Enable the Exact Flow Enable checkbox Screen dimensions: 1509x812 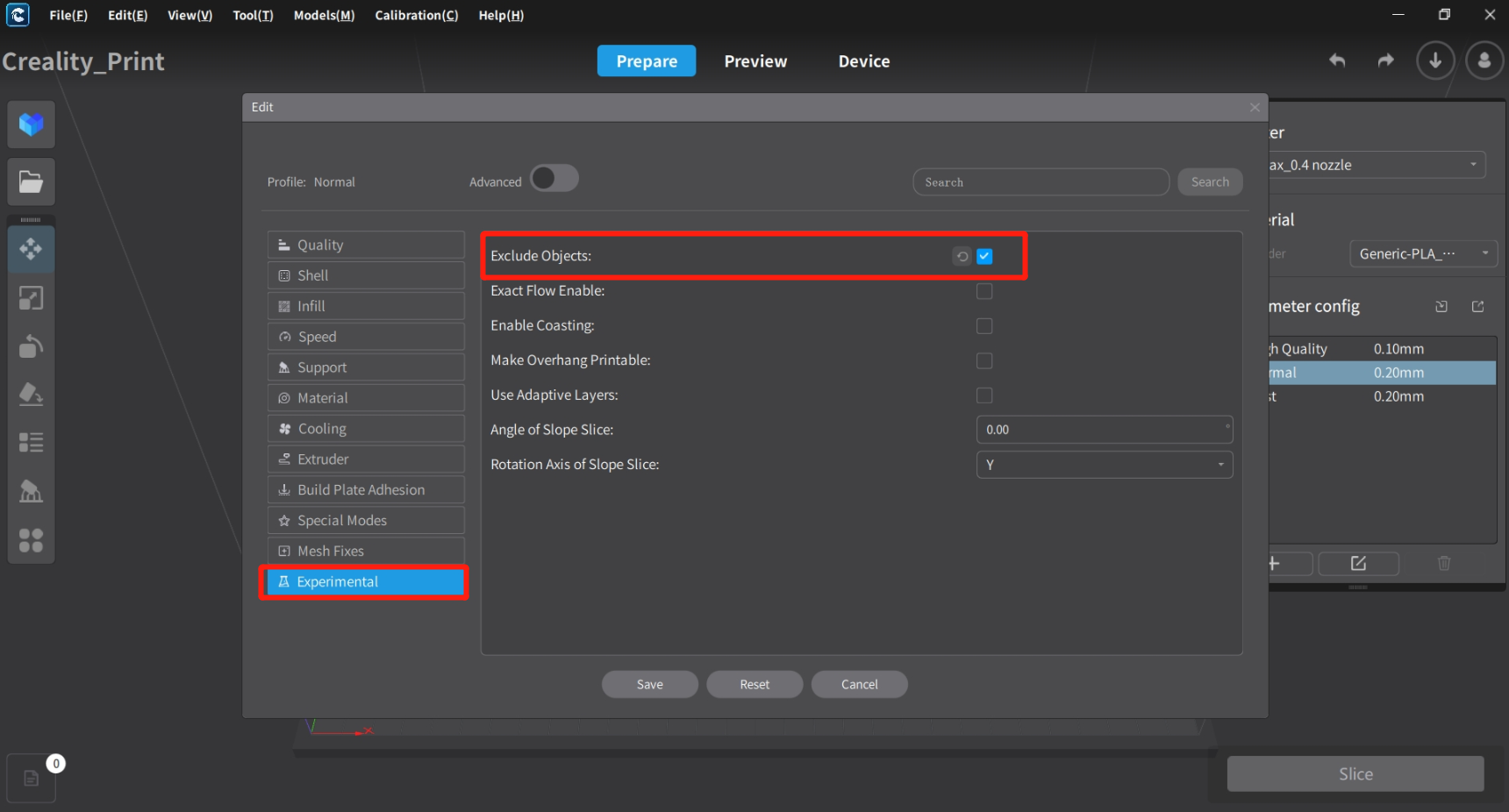pos(984,291)
